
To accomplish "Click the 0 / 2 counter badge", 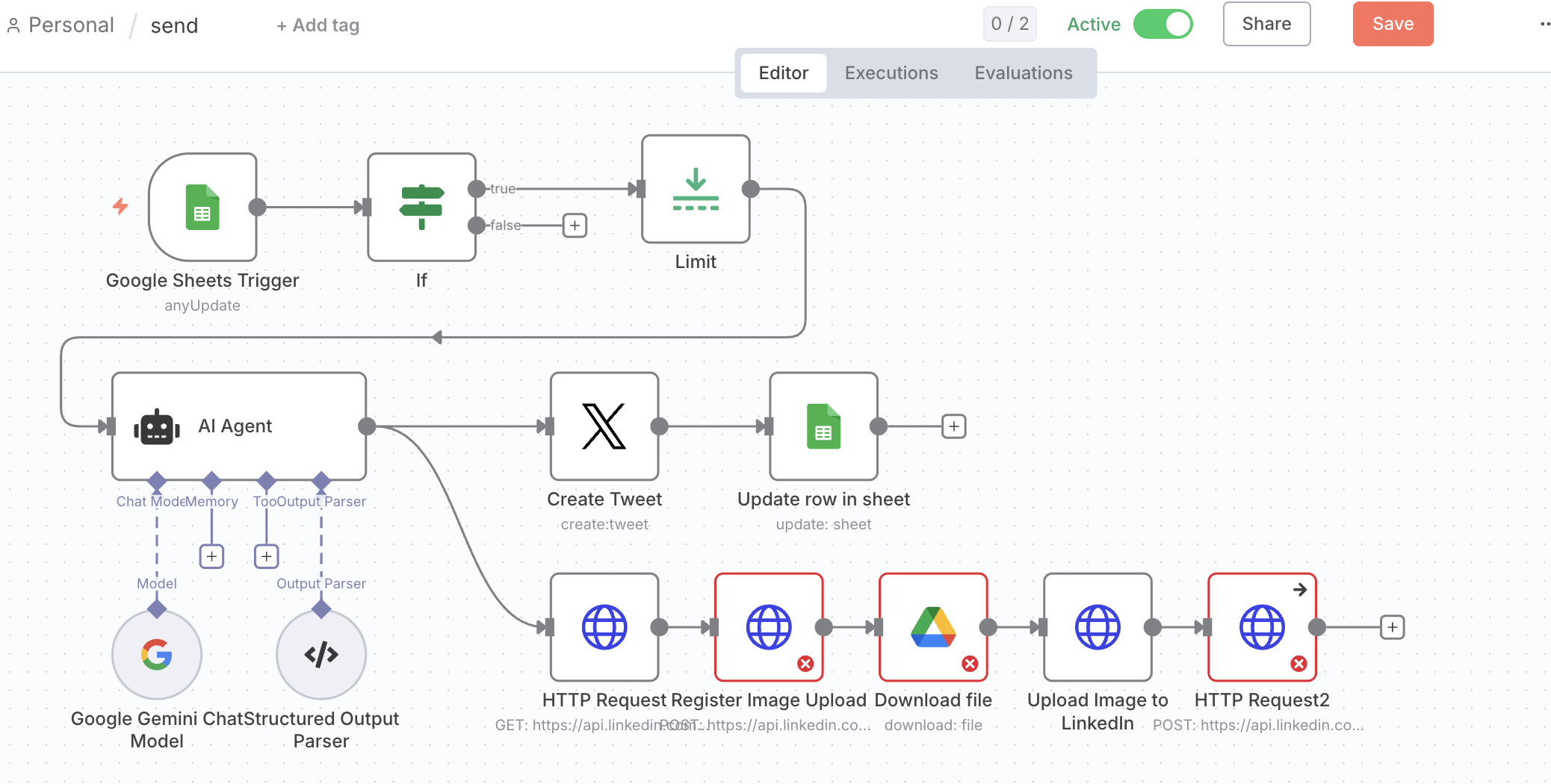I will [x=1010, y=24].
